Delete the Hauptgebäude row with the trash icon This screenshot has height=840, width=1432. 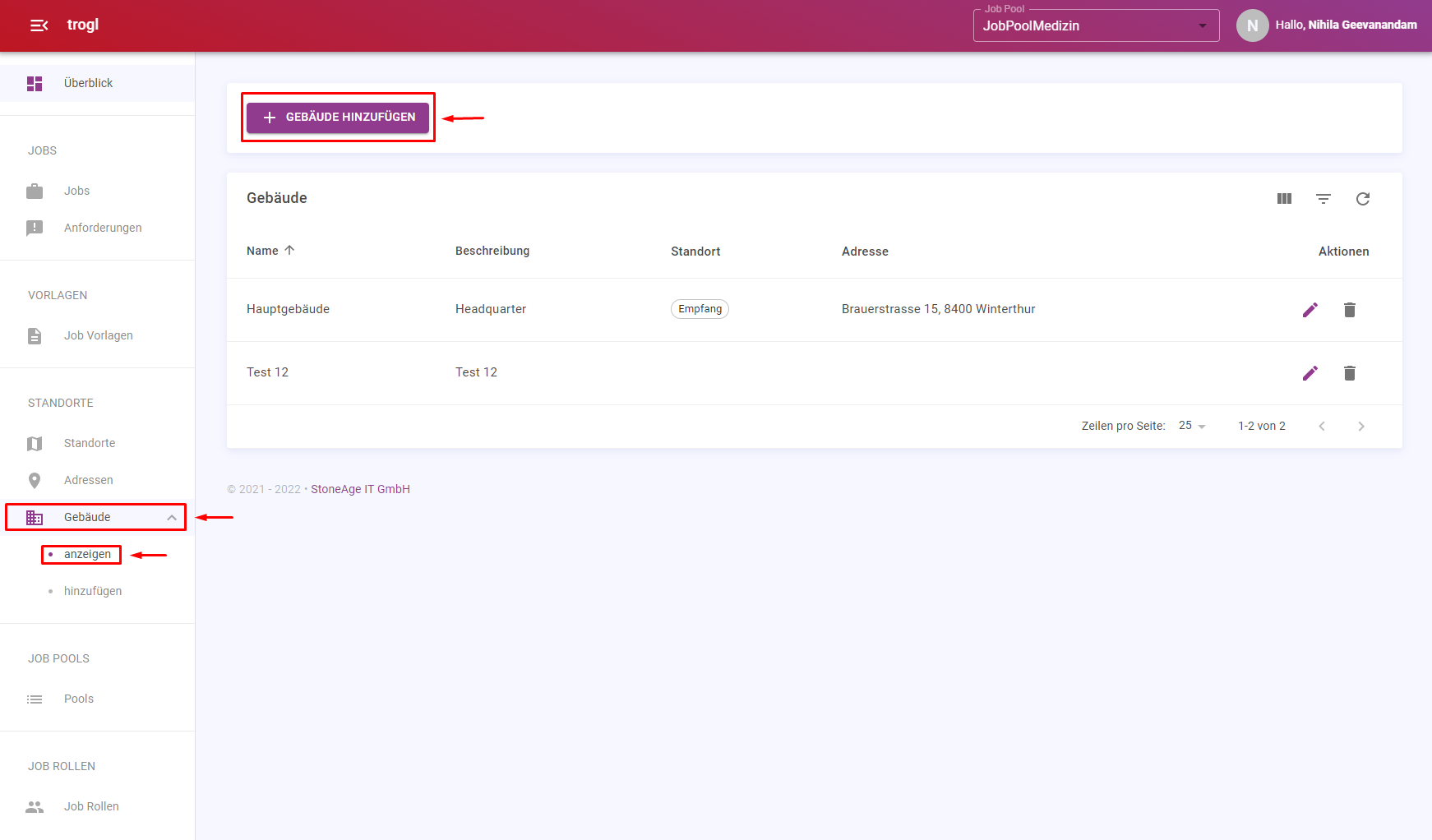(x=1350, y=310)
